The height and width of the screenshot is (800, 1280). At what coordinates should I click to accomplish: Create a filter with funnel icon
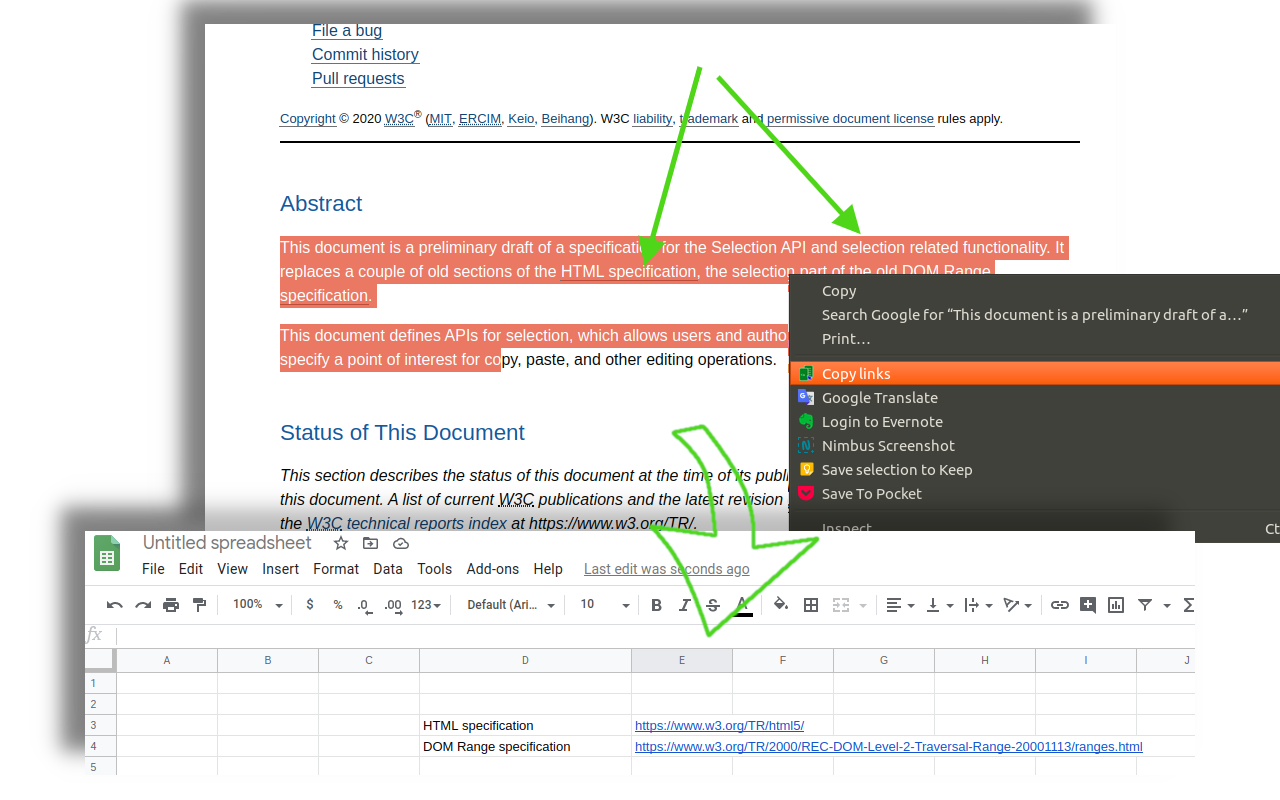click(x=1145, y=605)
